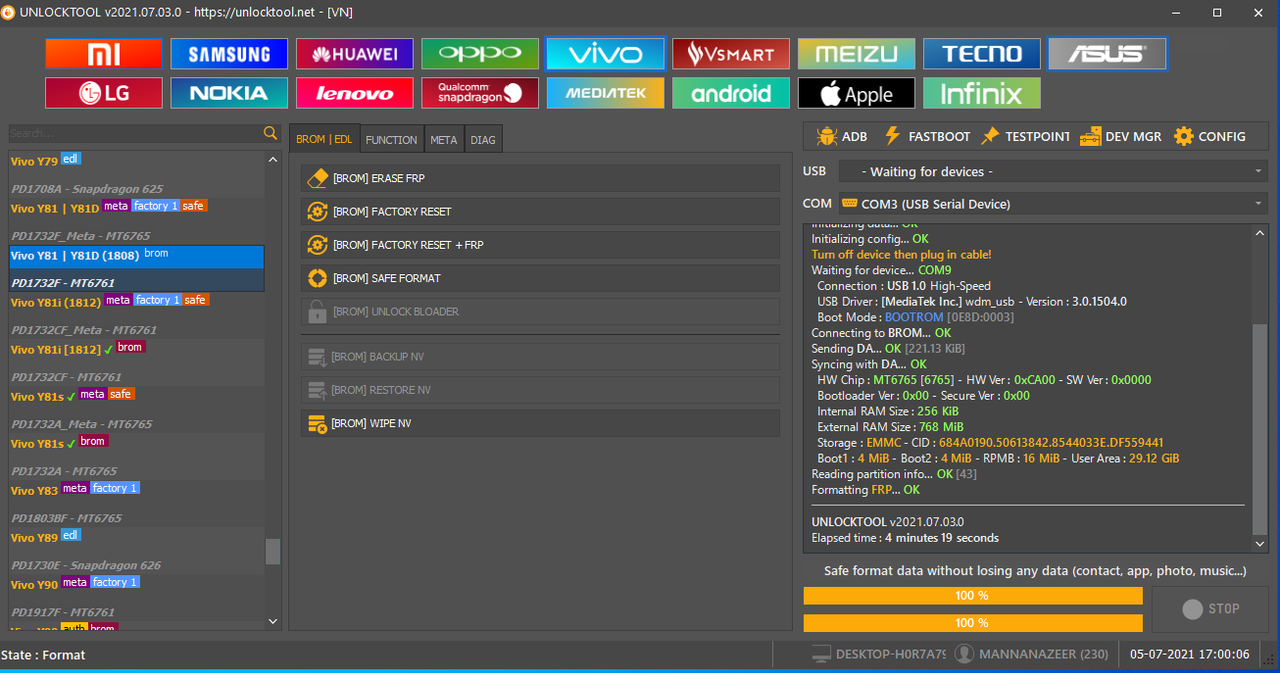Image resolution: width=1280 pixels, height=673 pixels.
Task: Choose the Apple tile
Action: (856, 93)
